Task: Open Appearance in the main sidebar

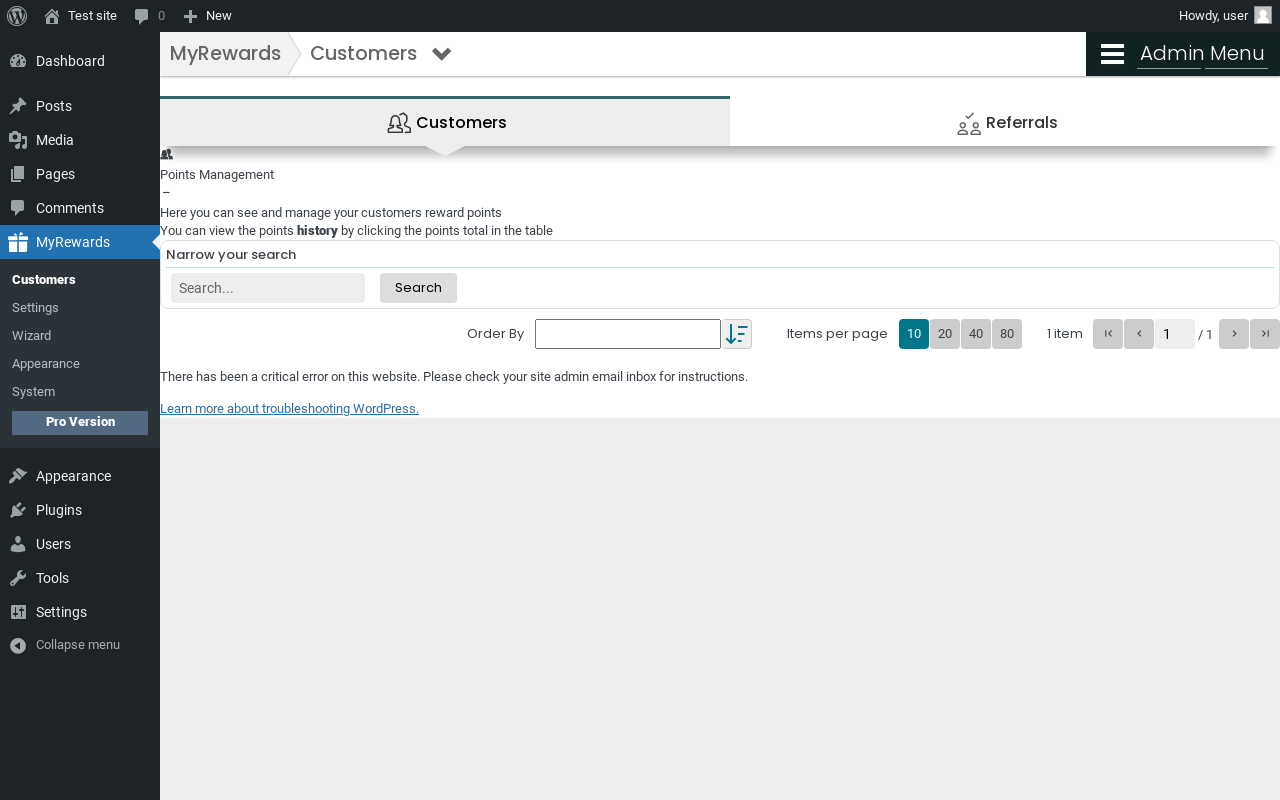Action: 80,476
